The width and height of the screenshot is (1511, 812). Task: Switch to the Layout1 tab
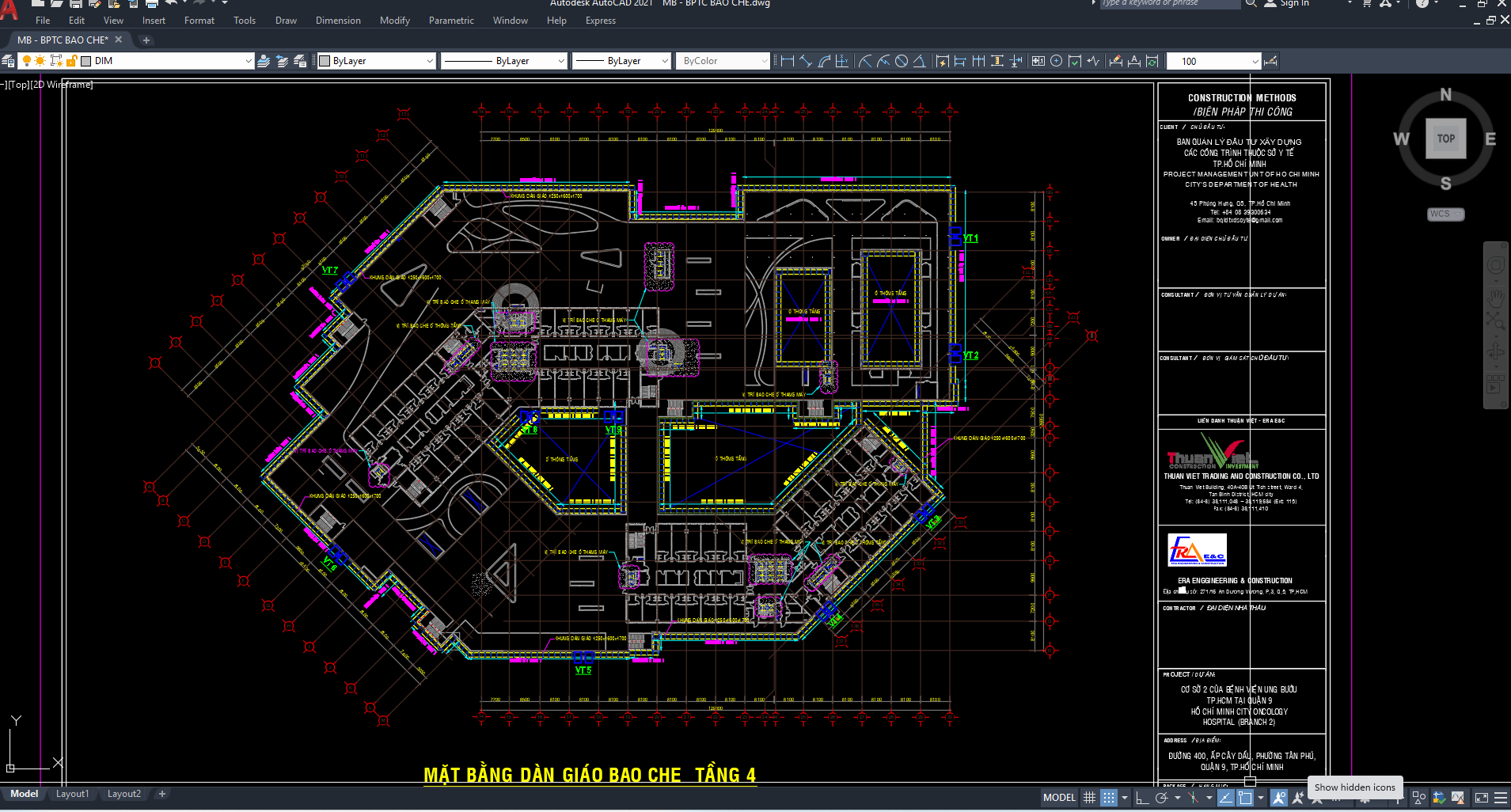click(72, 794)
